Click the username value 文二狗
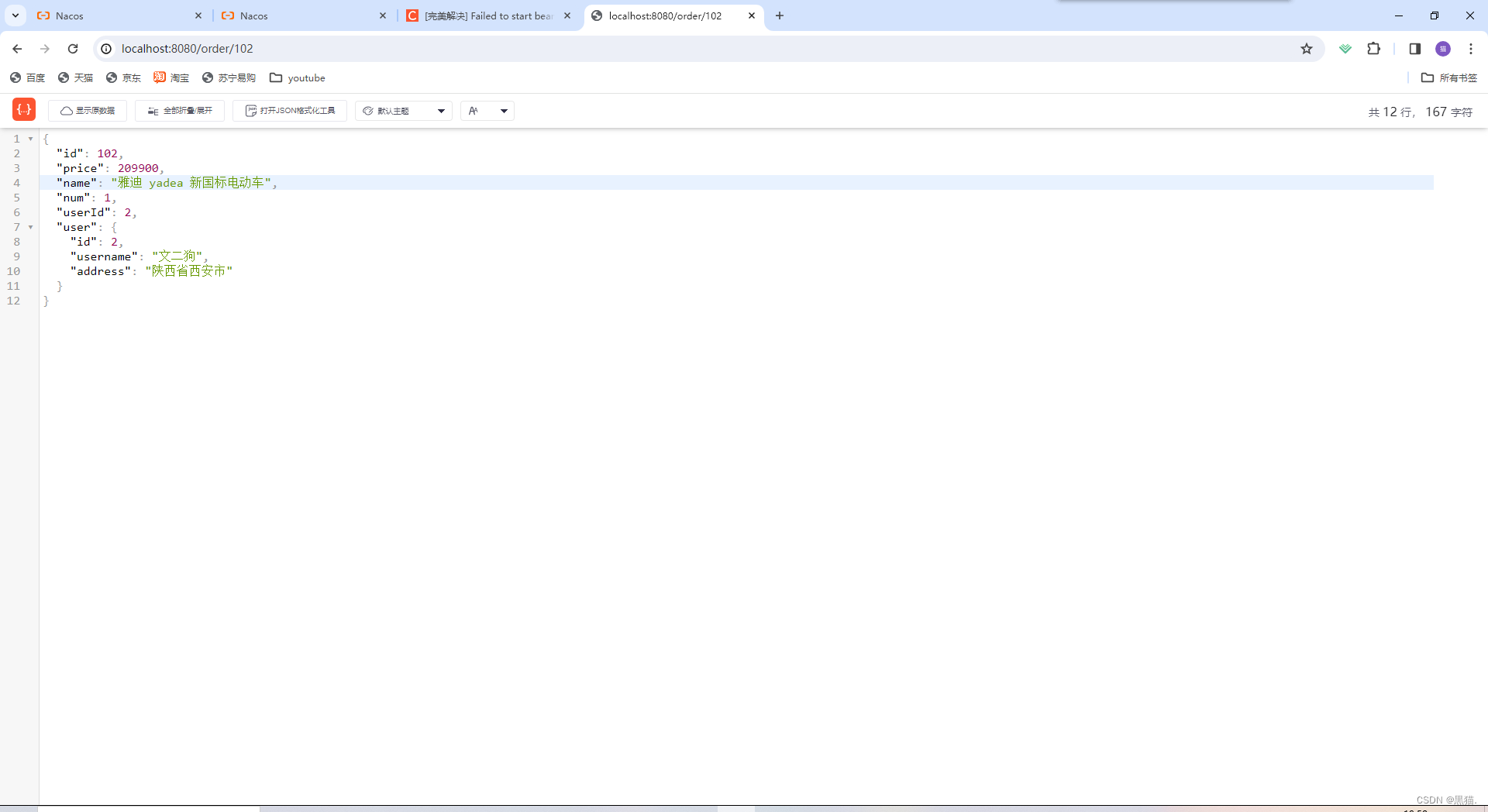The height and width of the screenshot is (812, 1488). point(177,256)
